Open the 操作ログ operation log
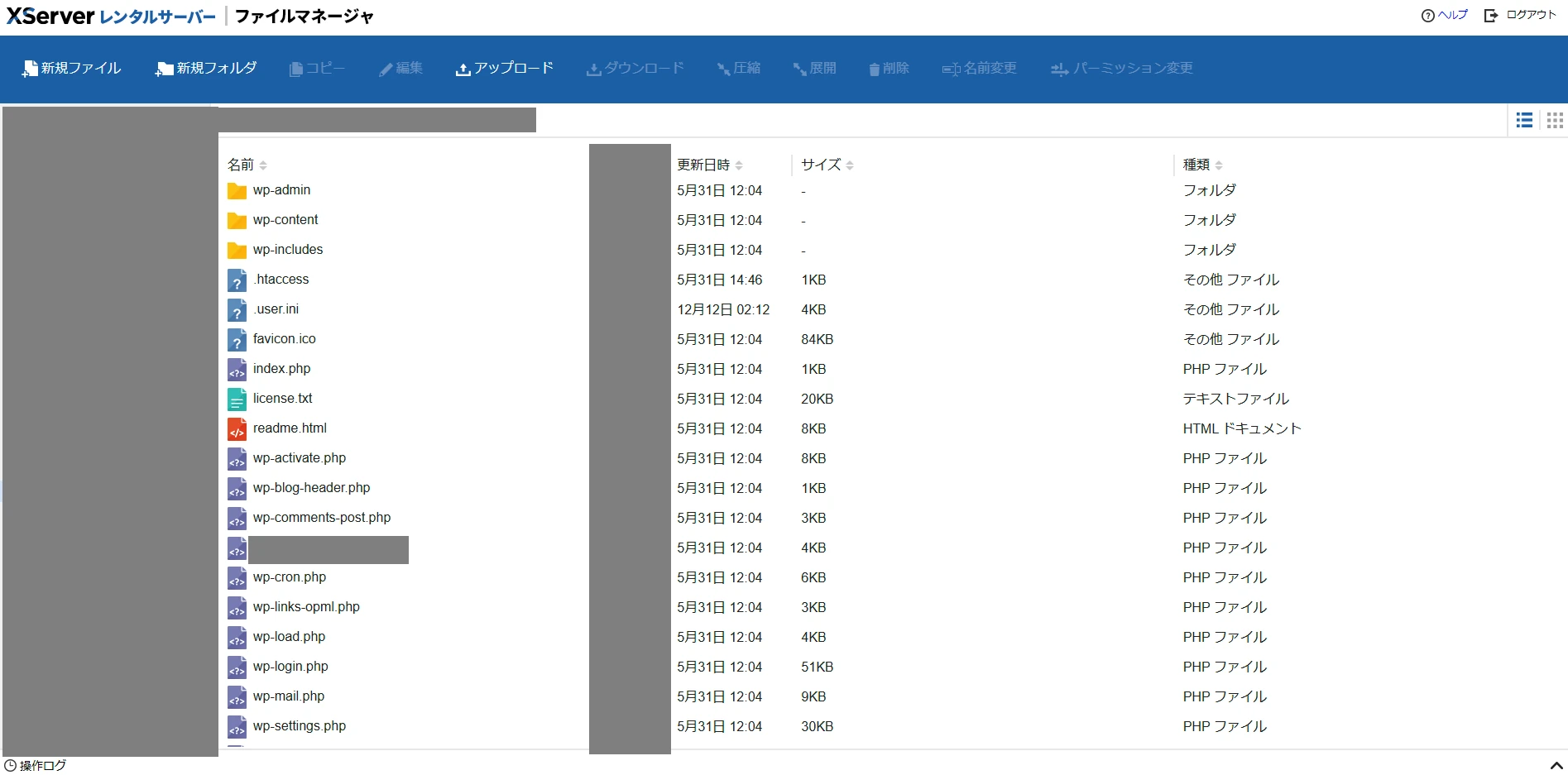 pos(36,766)
